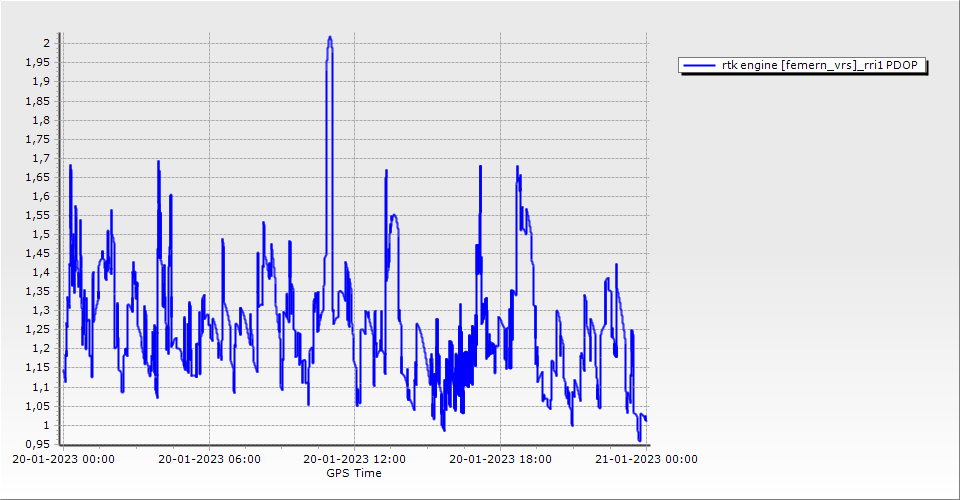Select the y-axis tick label 1,25
Viewport: 960px width, 500px height.
click(36, 329)
